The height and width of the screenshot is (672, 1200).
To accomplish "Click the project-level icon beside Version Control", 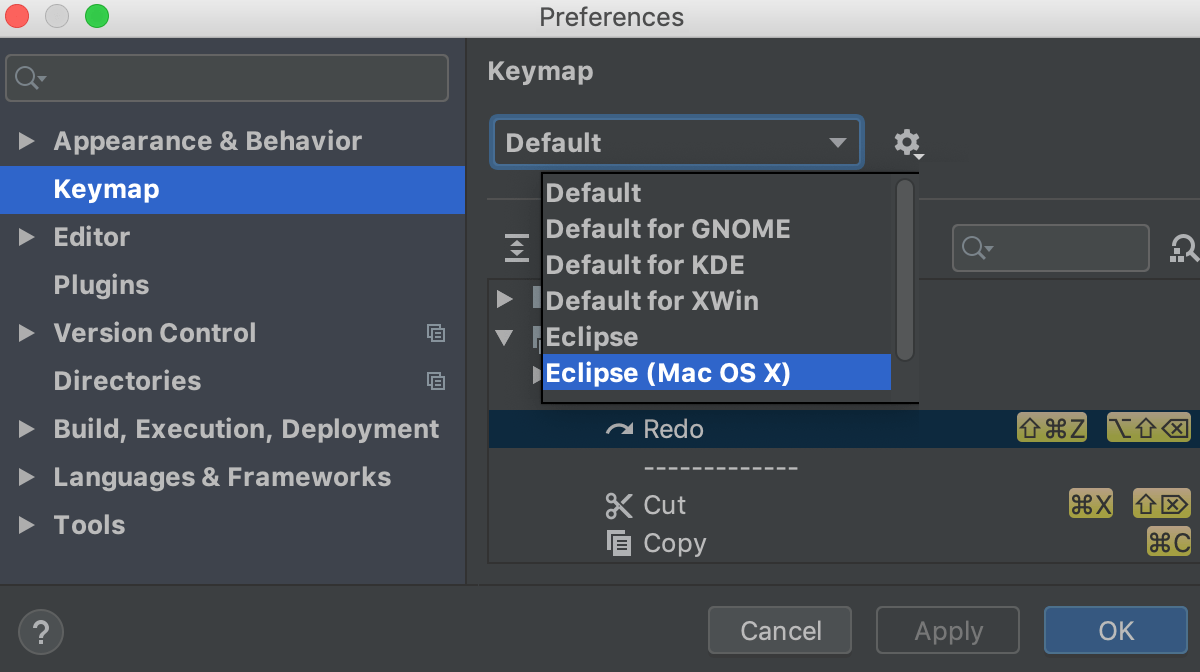I will (x=435, y=333).
